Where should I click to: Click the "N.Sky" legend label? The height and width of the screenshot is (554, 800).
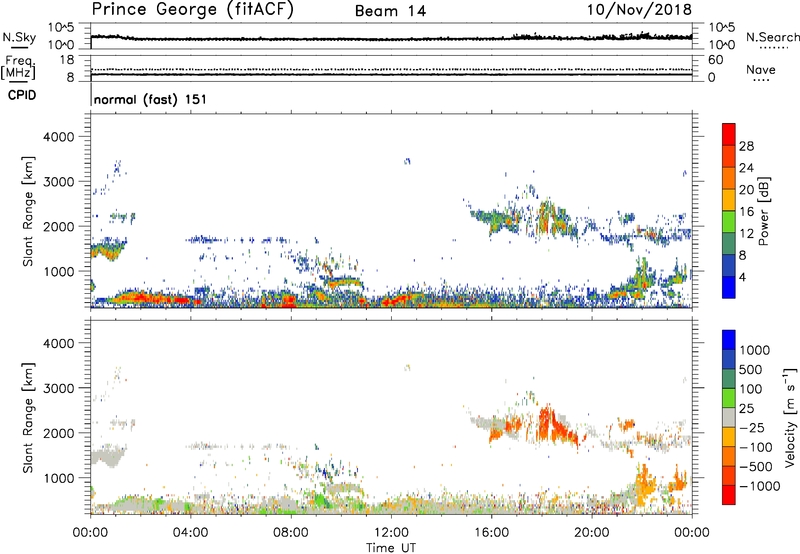pyautogui.click(x=19, y=37)
